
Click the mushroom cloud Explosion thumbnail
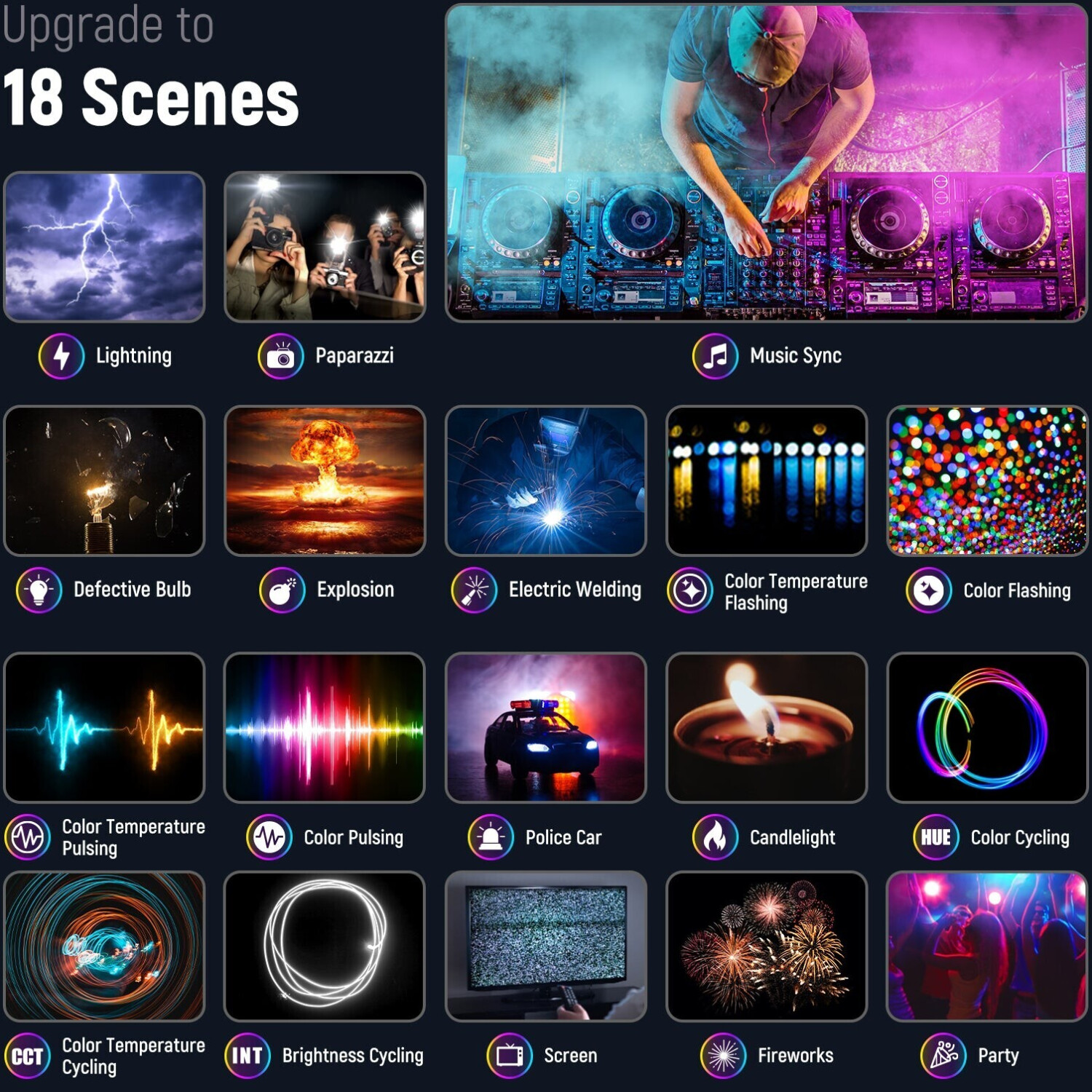325,480
